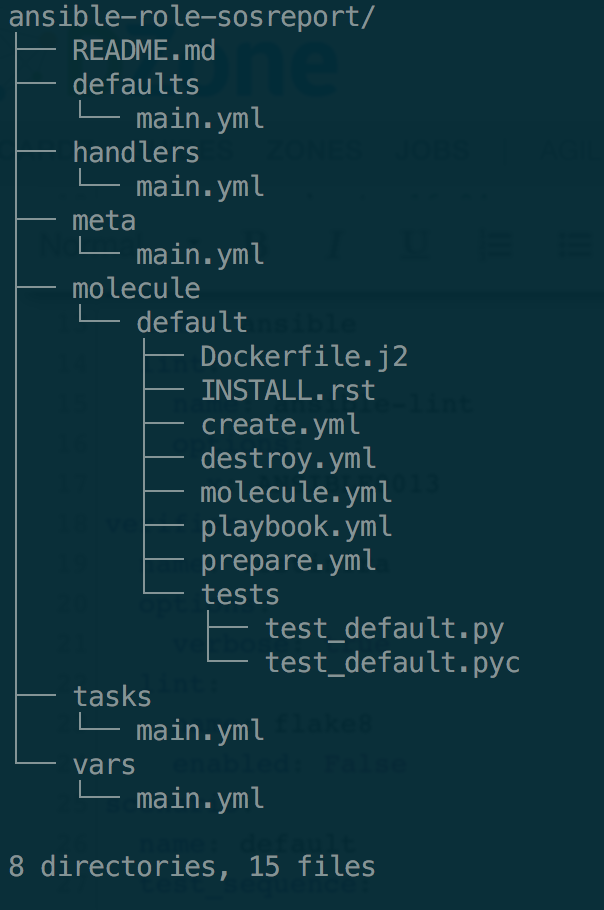
Task: Click on INSTALL.rst in the listing
Action: tap(288, 390)
